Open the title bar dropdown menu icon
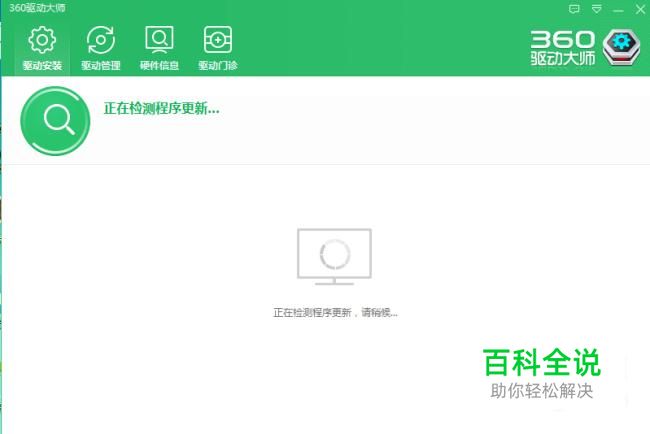This screenshot has height=434, width=650. pyautogui.click(x=597, y=9)
